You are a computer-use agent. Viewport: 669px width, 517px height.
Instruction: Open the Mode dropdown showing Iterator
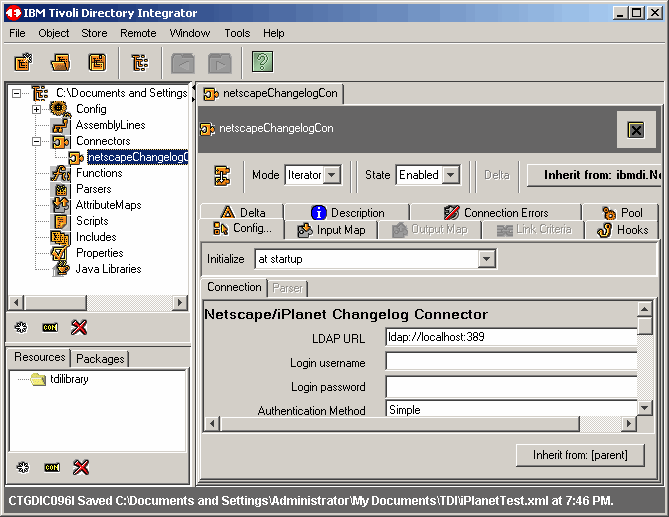tap(332, 175)
